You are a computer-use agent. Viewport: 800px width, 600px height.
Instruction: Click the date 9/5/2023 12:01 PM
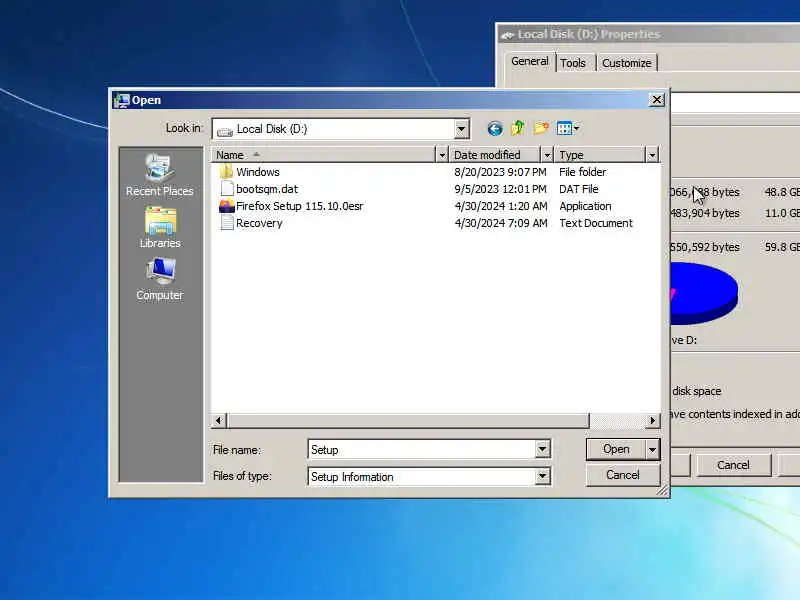(500, 189)
